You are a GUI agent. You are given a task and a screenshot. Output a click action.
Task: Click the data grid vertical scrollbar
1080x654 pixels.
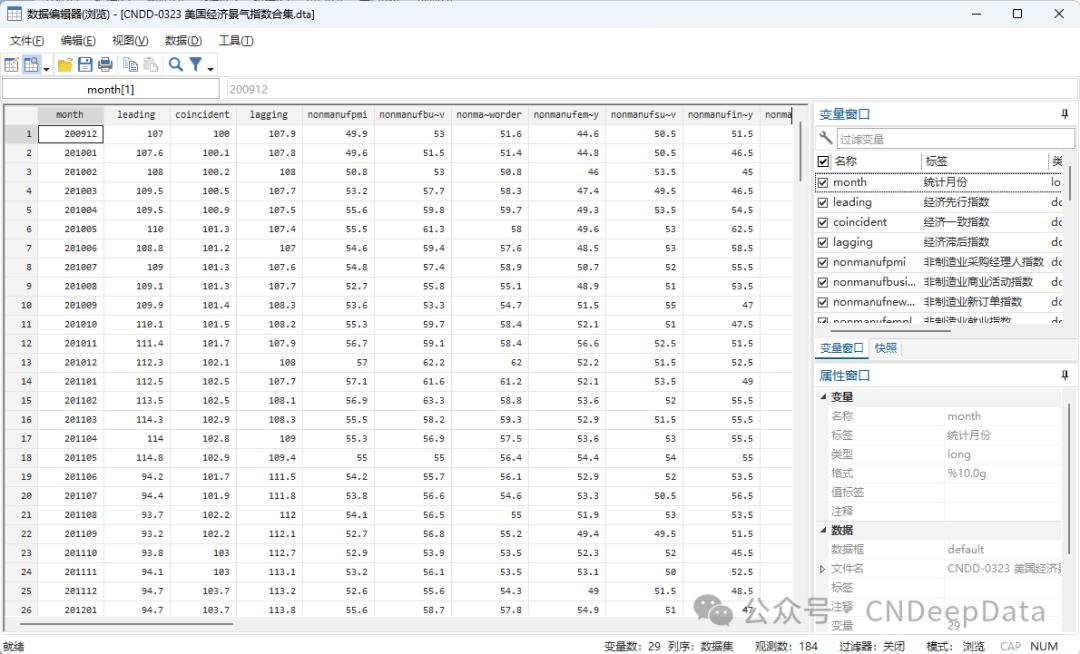pos(800,151)
